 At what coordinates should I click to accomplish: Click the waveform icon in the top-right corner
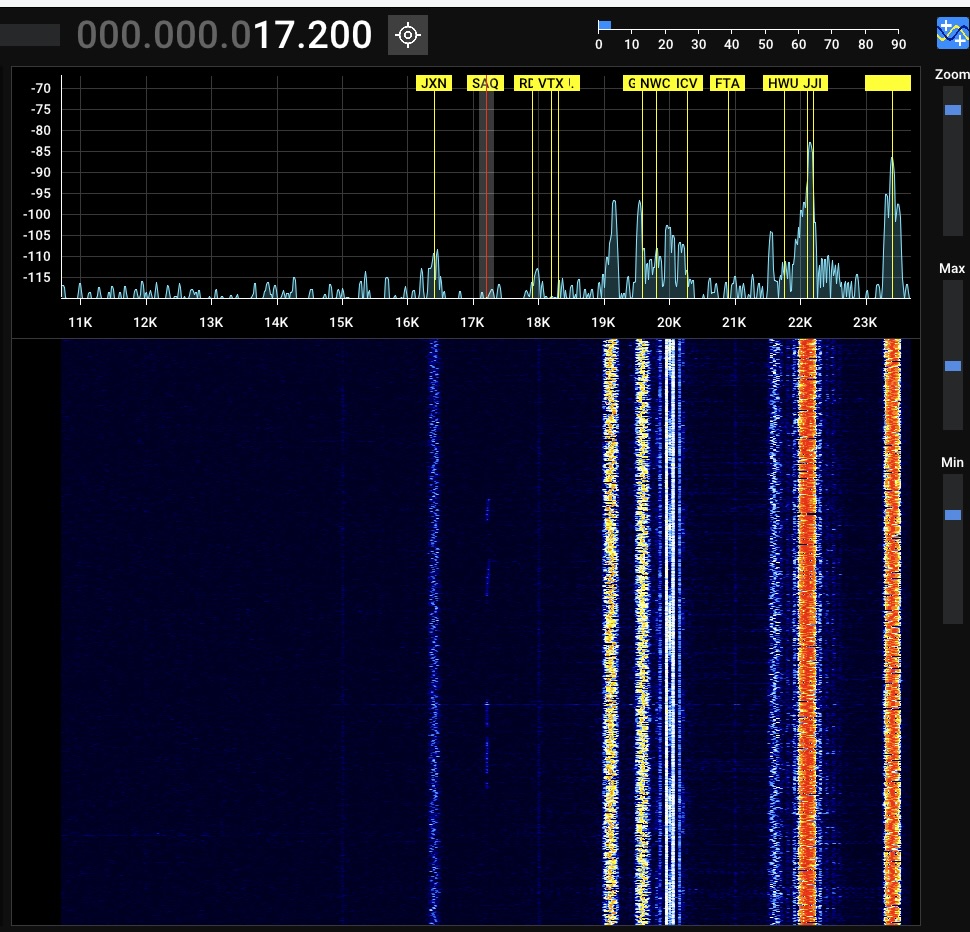pos(953,33)
